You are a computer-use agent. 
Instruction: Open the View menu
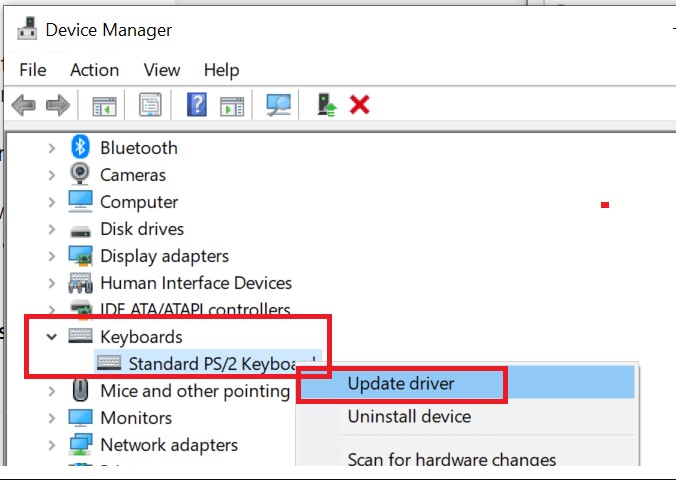[162, 70]
